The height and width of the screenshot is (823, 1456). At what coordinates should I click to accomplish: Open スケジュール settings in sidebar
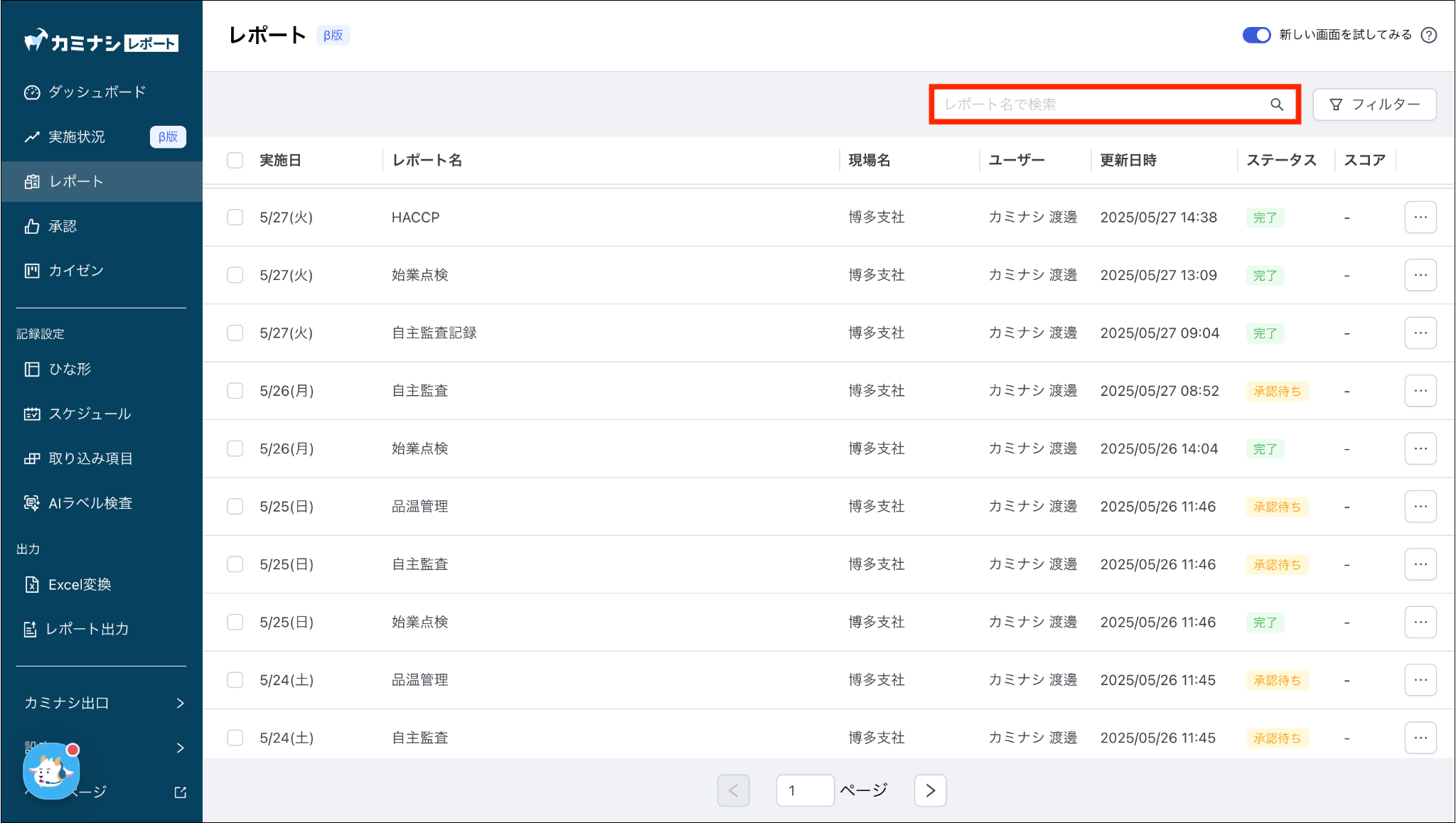tap(90, 414)
